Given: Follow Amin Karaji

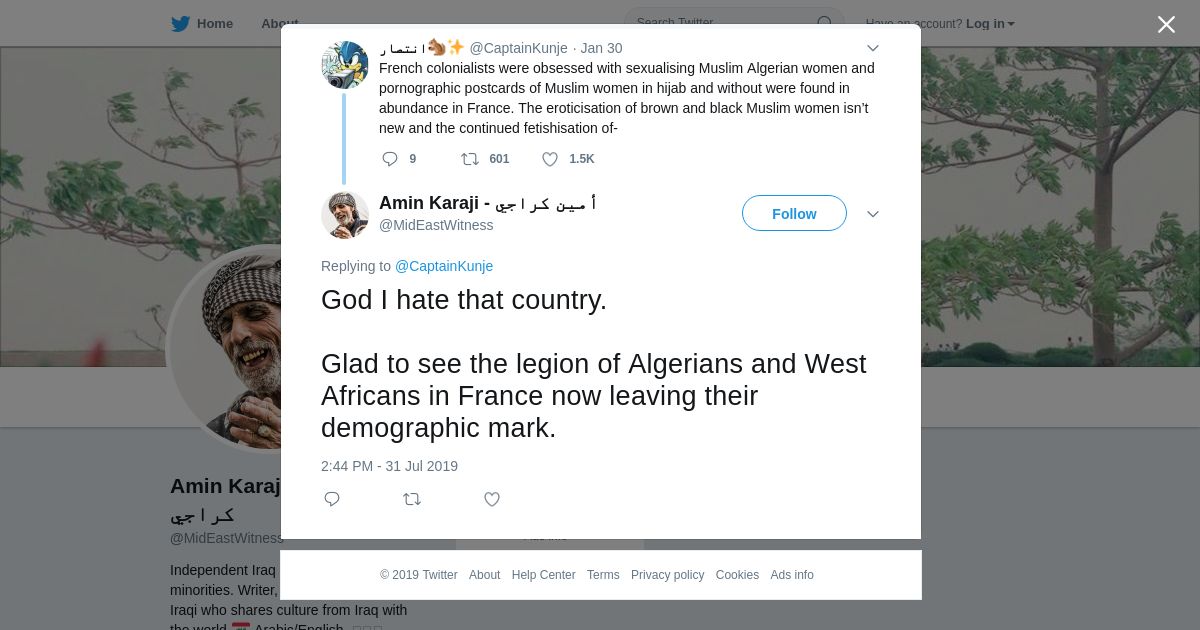Looking at the screenshot, I should pyautogui.click(x=794, y=213).
